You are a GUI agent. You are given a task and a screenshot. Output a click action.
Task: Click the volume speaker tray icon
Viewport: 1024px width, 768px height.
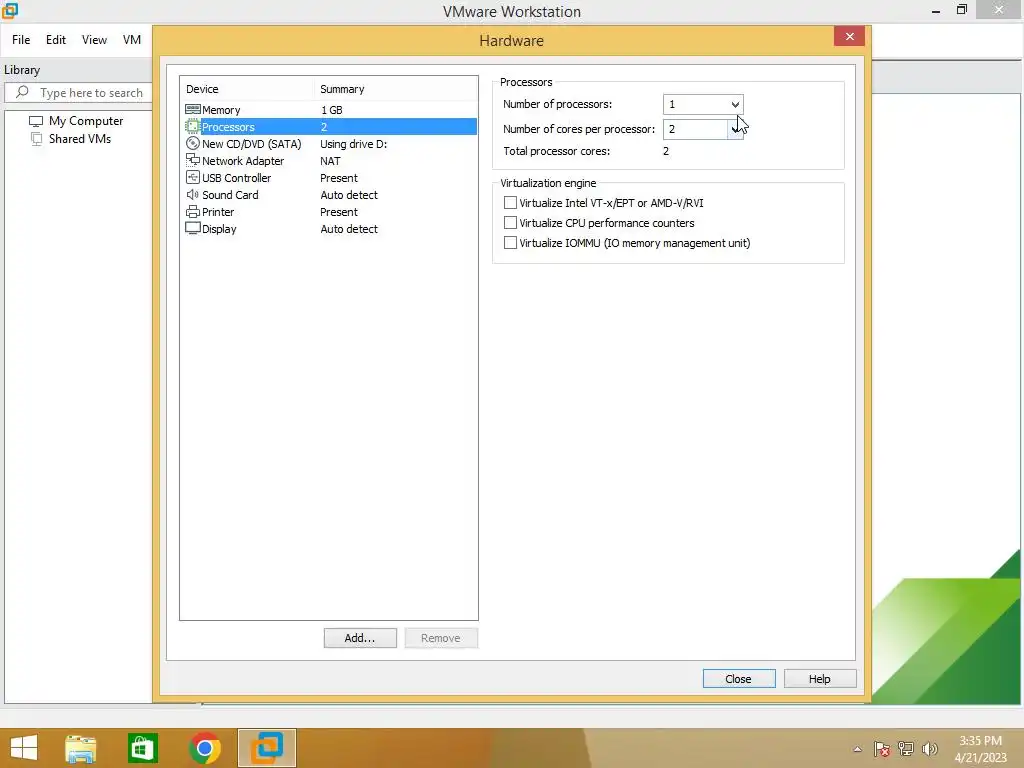point(930,749)
